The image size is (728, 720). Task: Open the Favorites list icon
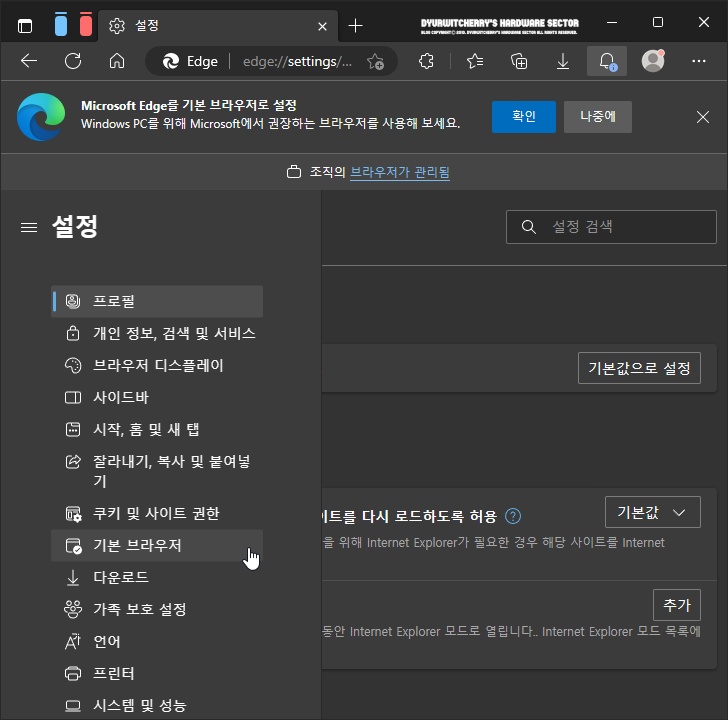(474, 61)
